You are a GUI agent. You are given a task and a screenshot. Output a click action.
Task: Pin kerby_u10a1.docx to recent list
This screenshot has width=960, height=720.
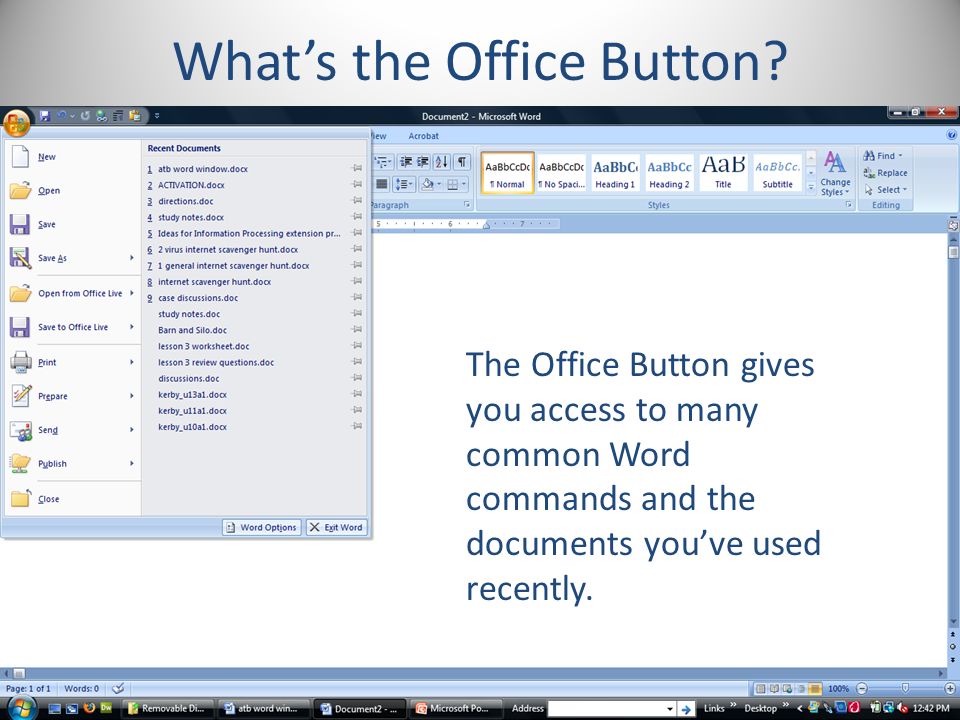click(x=356, y=426)
